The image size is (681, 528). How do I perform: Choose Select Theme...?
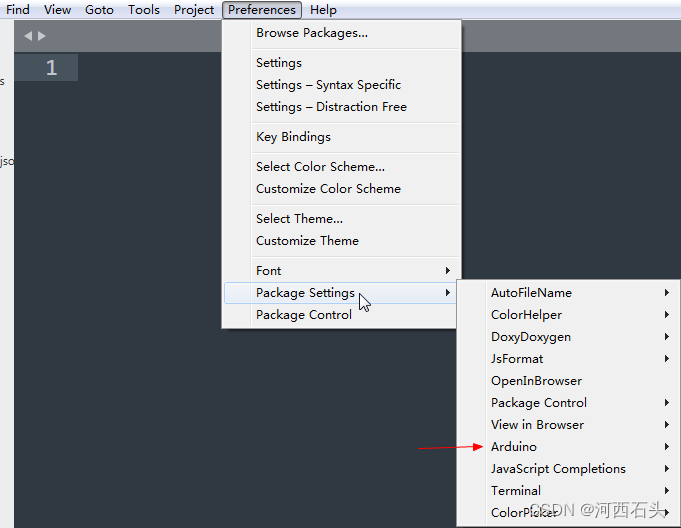(341, 219)
